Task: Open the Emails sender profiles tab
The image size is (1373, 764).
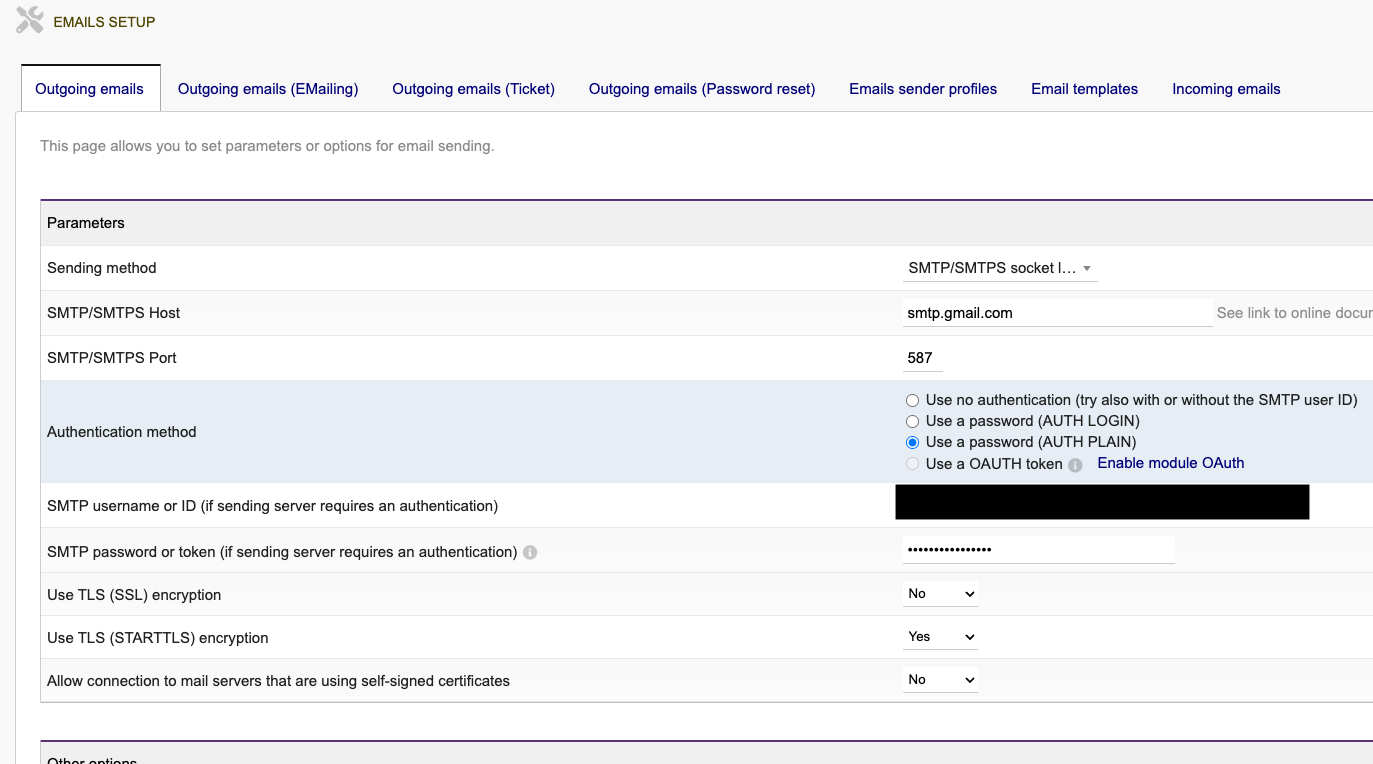Action: (x=923, y=89)
